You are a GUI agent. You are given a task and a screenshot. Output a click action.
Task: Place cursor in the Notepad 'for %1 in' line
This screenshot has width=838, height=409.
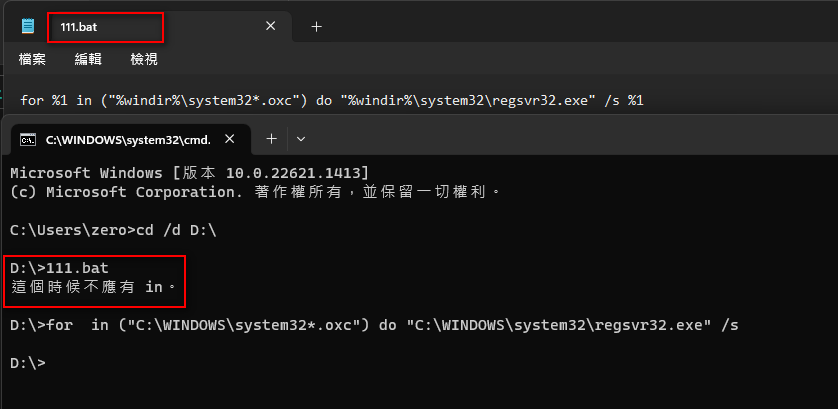tap(331, 100)
